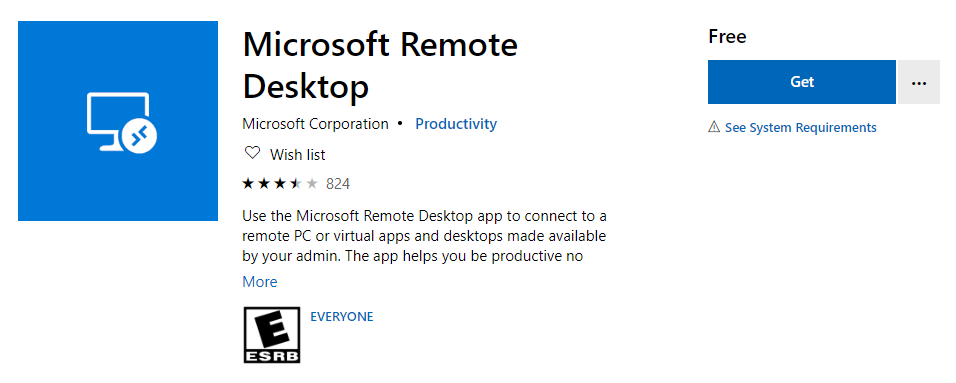Select the Wish list label
956x383 pixels.
298,155
